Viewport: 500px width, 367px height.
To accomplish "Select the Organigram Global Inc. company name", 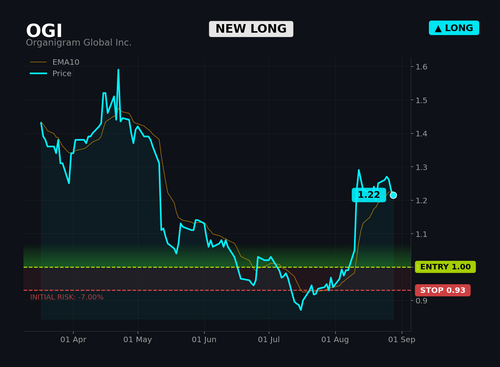I will click(x=79, y=43).
